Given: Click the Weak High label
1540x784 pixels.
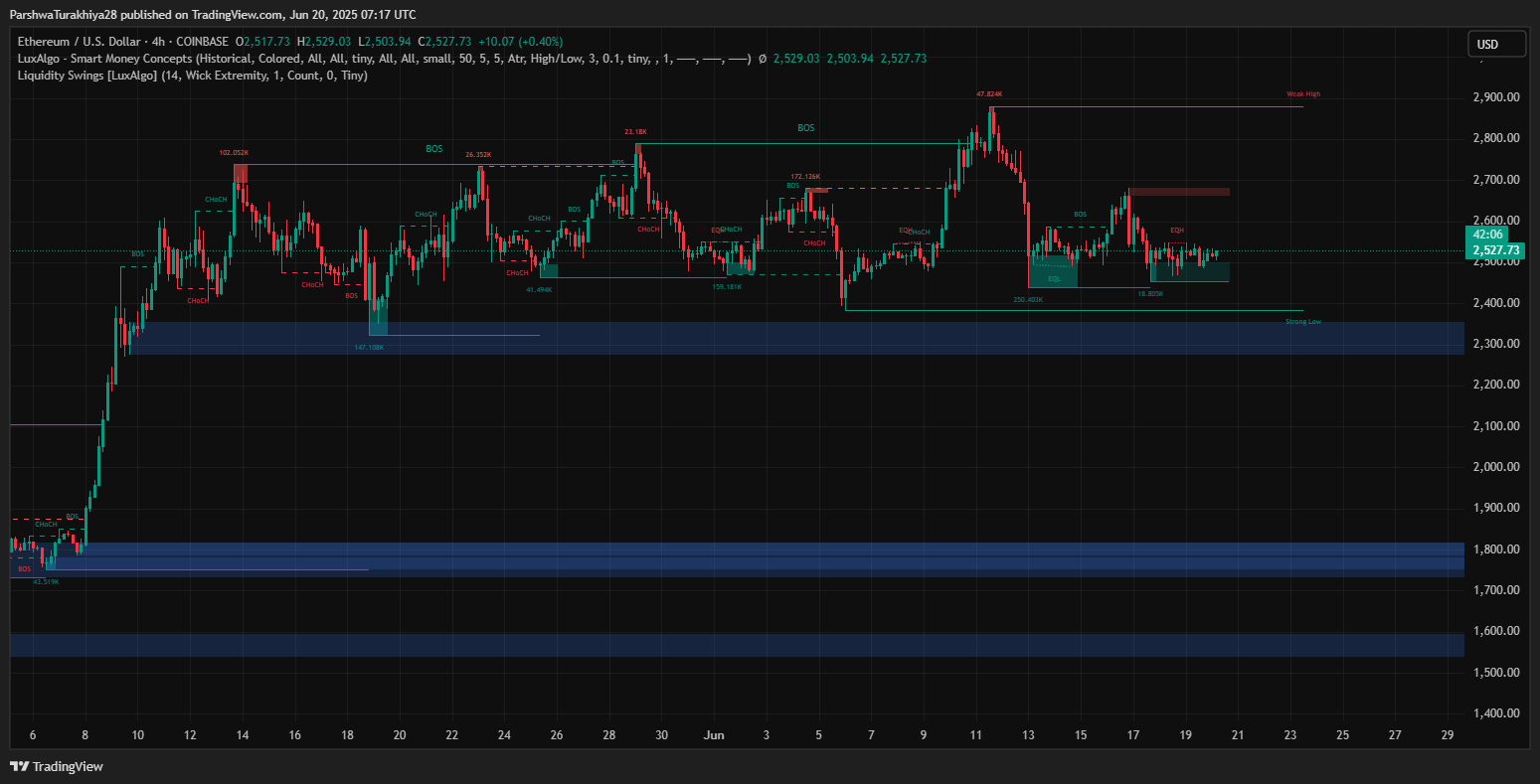Looking at the screenshot, I should click(x=1302, y=94).
